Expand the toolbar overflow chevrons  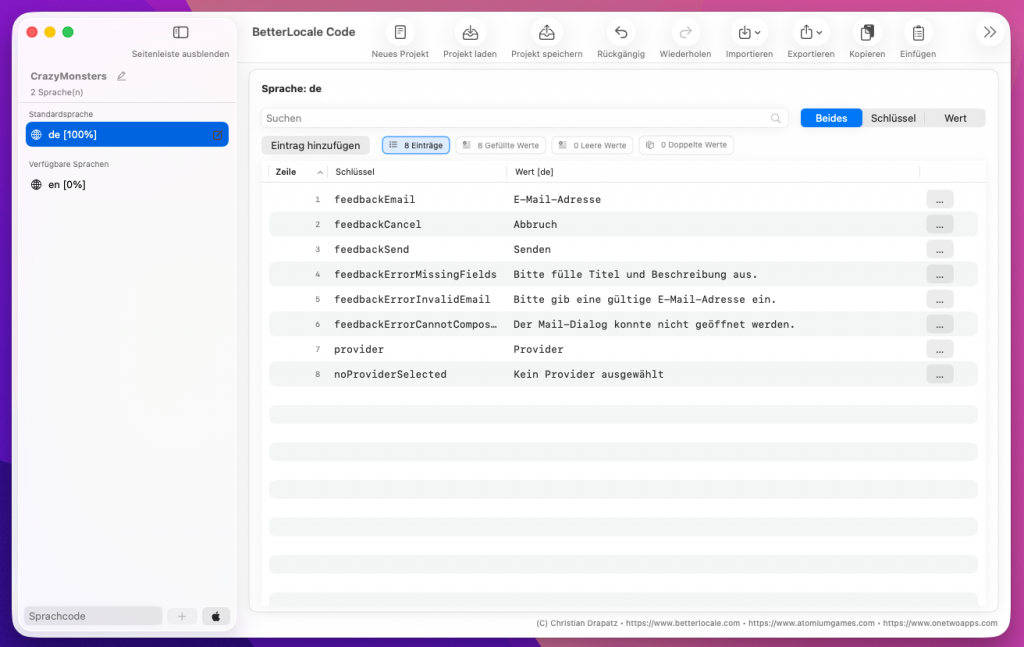point(989,32)
